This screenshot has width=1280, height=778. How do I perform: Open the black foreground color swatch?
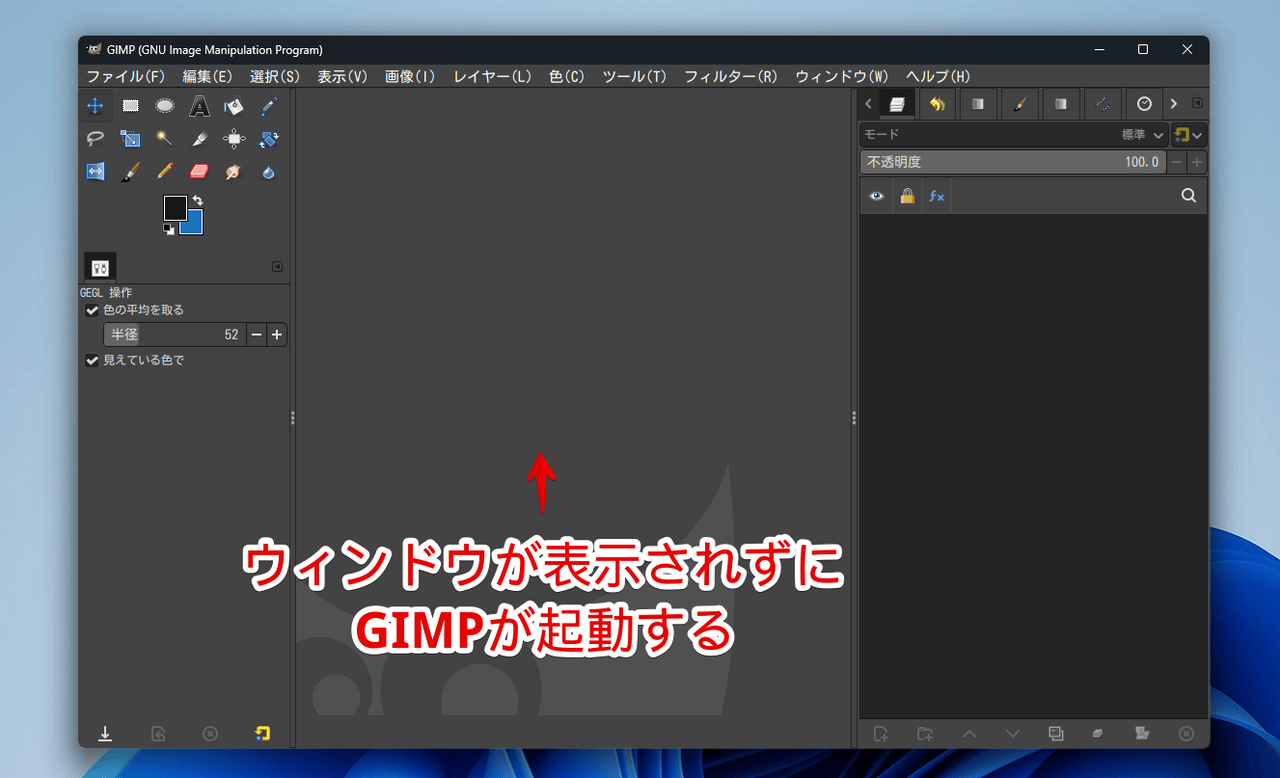tap(174, 207)
